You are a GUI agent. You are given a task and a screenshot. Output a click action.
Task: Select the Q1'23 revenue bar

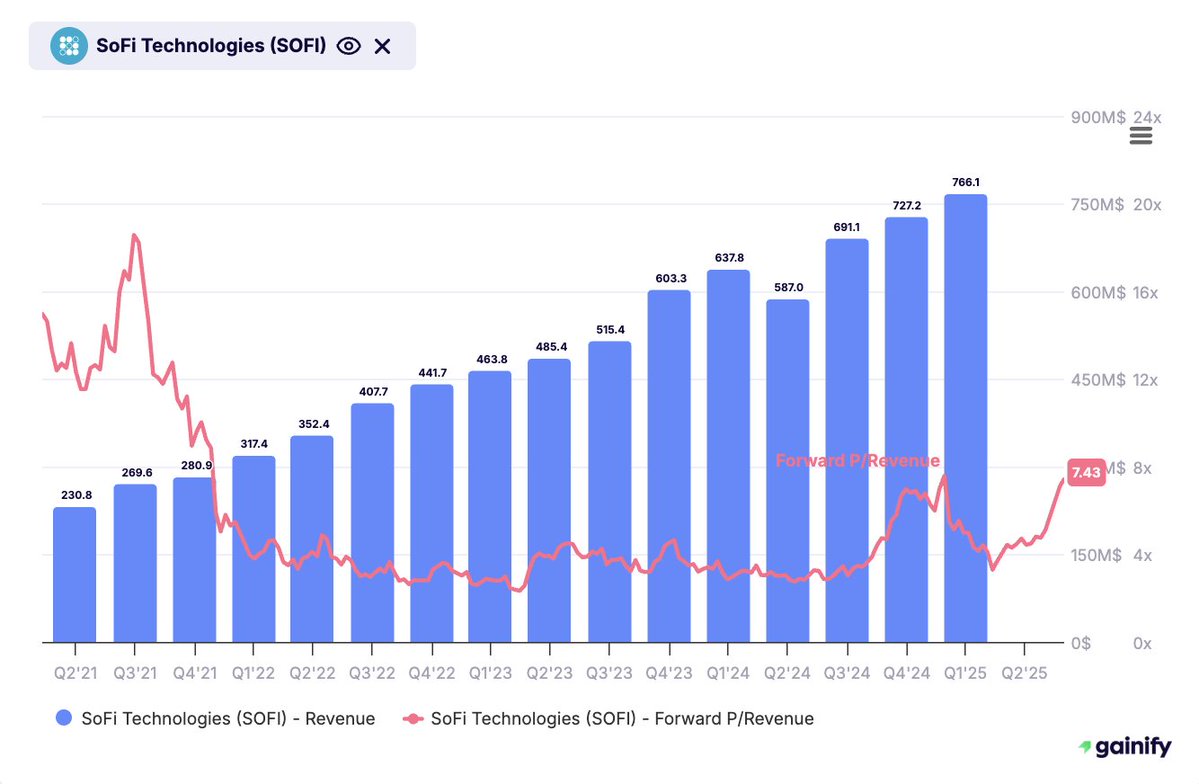tap(490, 506)
